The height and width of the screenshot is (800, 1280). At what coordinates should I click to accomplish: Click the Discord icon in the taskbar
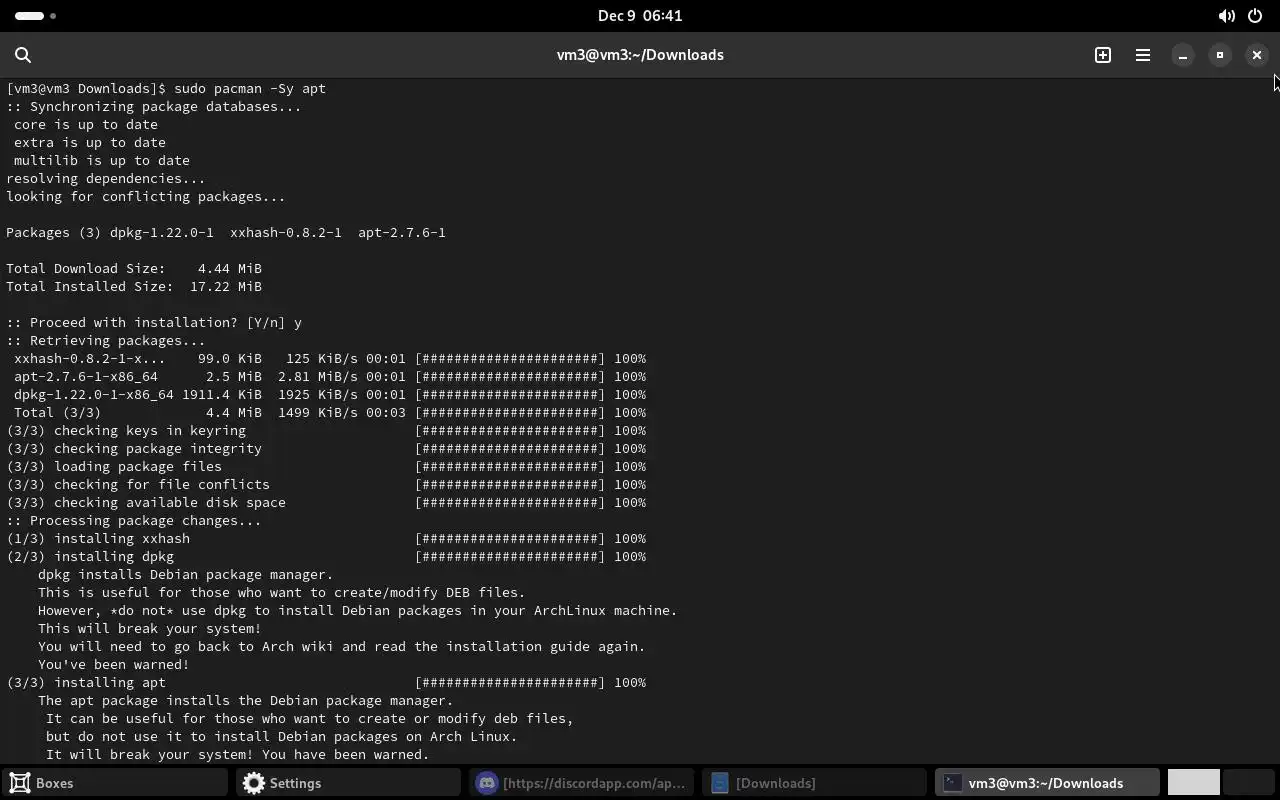tap(487, 783)
